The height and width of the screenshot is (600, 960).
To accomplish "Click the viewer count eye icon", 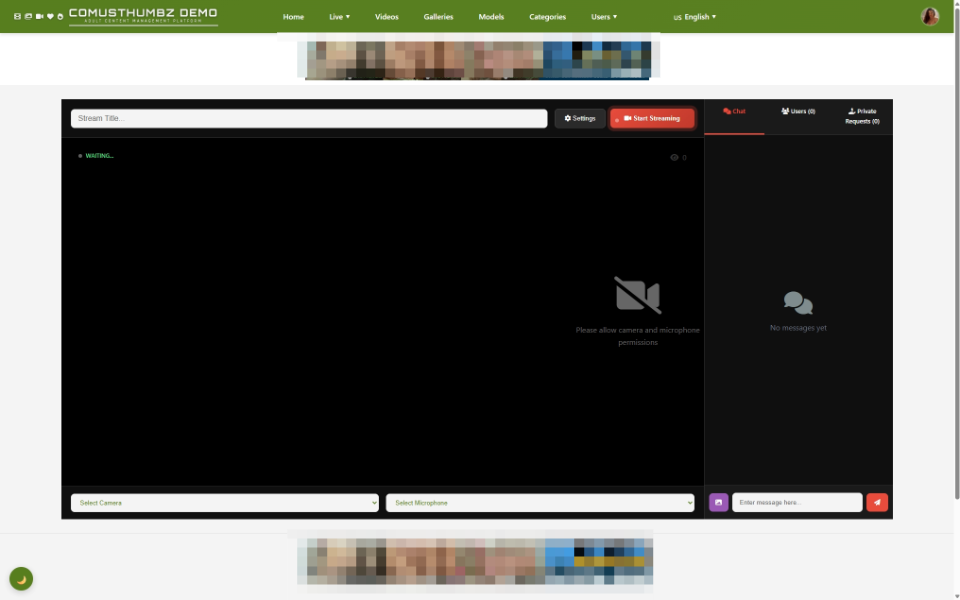I will click(674, 157).
